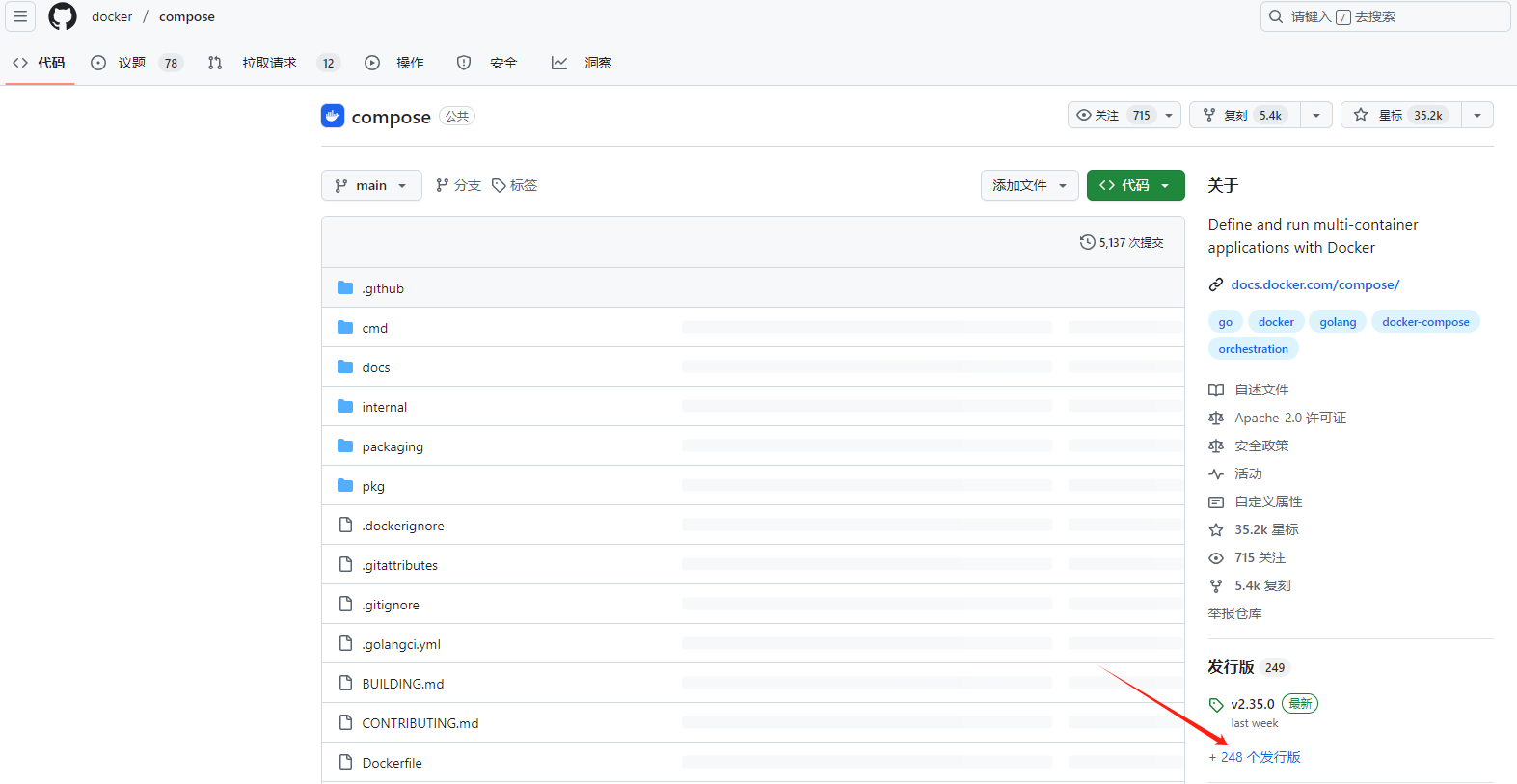Screen dimensions: 1517x784
Task: Open the 拉取请求 pull requests tab
Action: tap(274, 63)
